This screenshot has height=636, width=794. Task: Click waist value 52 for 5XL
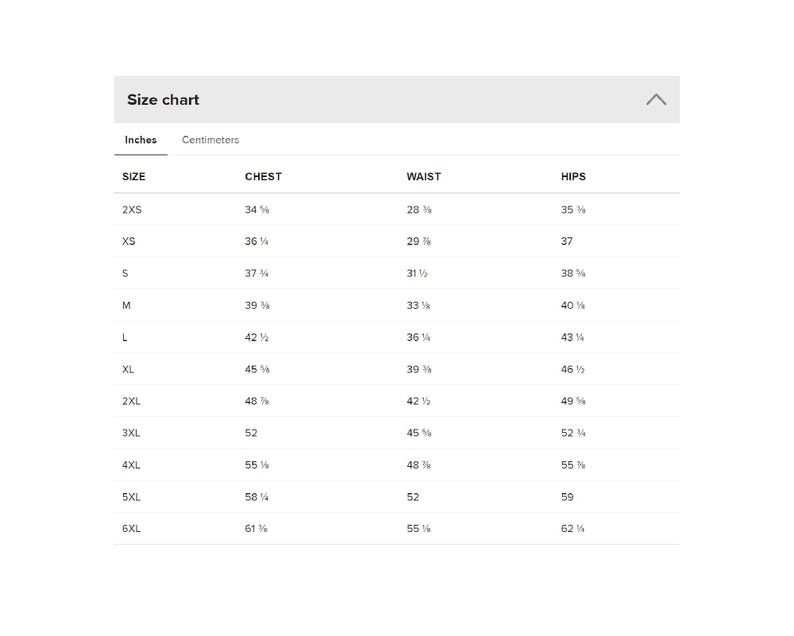click(413, 497)
